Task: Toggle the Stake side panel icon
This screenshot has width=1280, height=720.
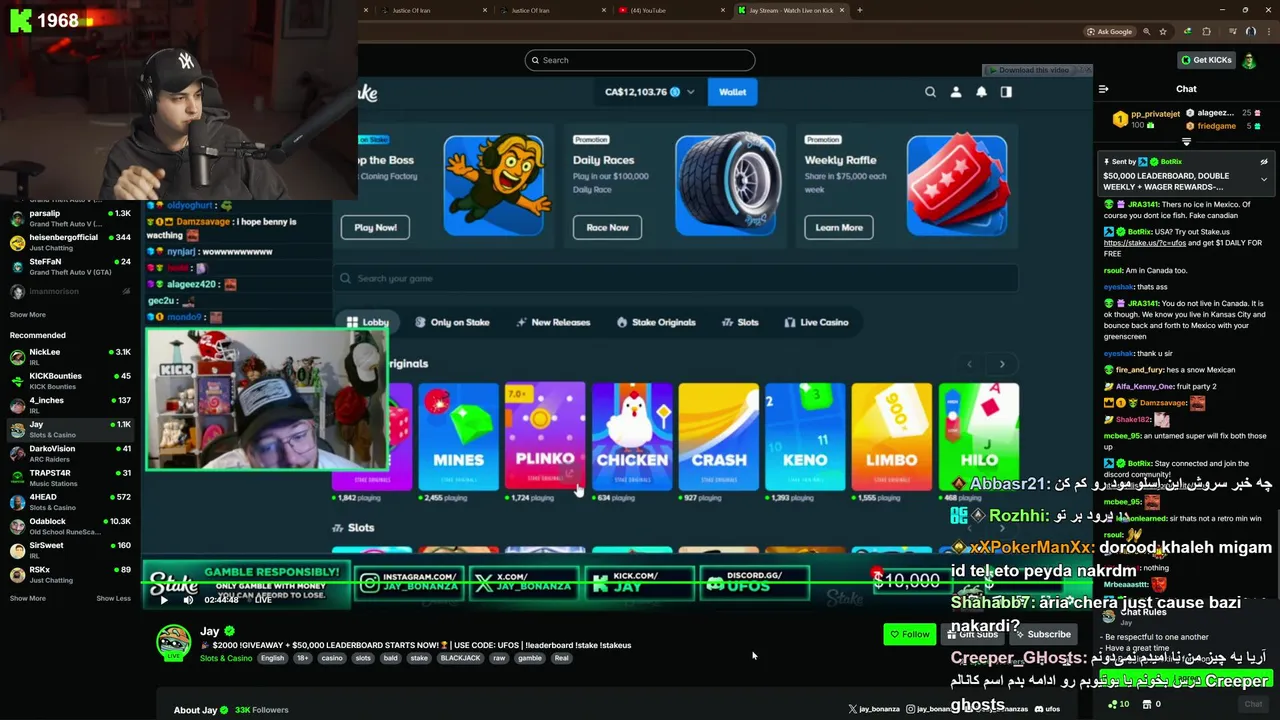Action: click(1006, 92)
